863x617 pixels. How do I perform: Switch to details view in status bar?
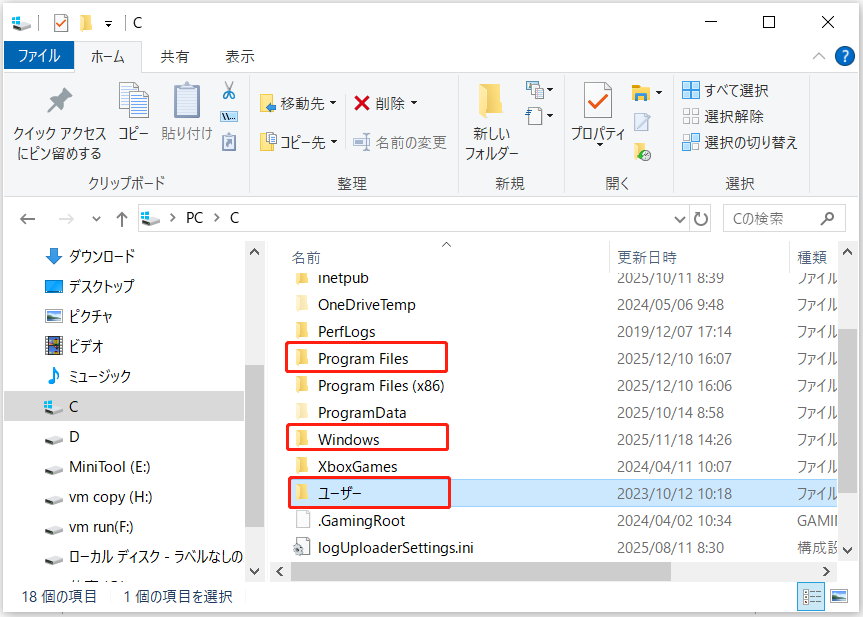point(812,596)
